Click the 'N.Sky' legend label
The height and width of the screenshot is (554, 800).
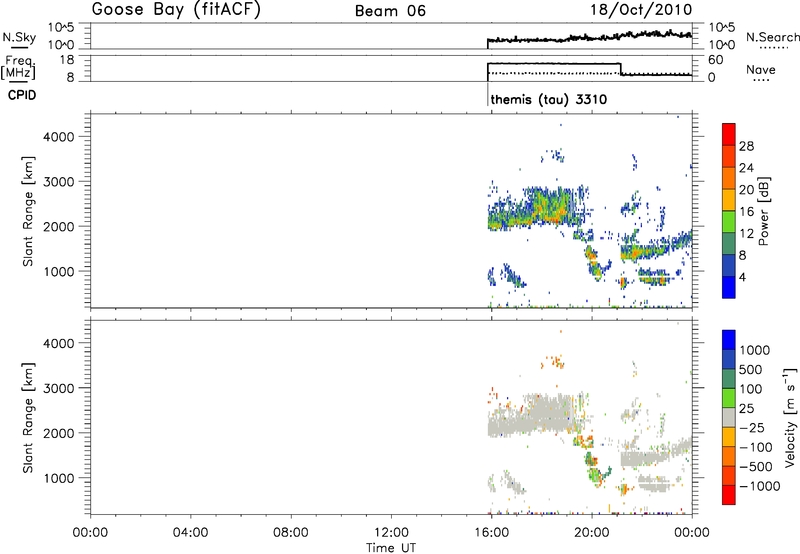coord(19,37)
